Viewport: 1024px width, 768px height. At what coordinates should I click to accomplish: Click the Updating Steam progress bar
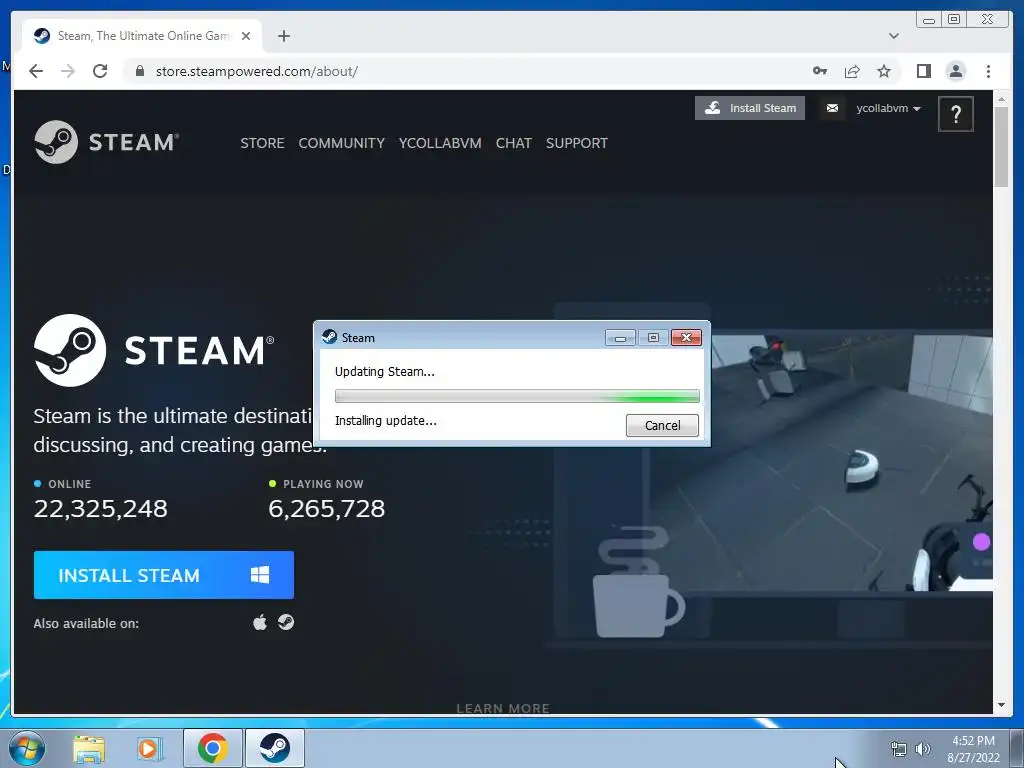point(517,396)
